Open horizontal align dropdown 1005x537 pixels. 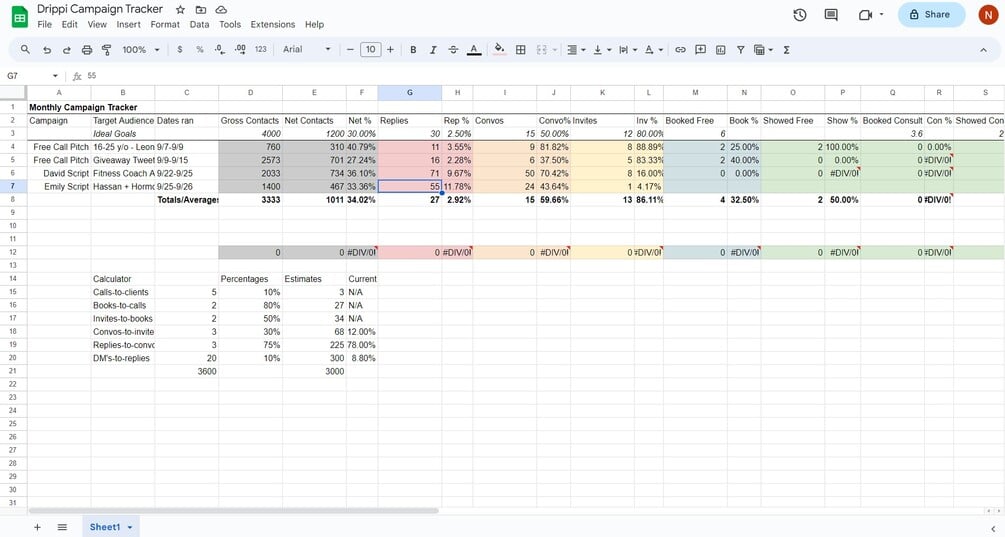coord(576,49)
